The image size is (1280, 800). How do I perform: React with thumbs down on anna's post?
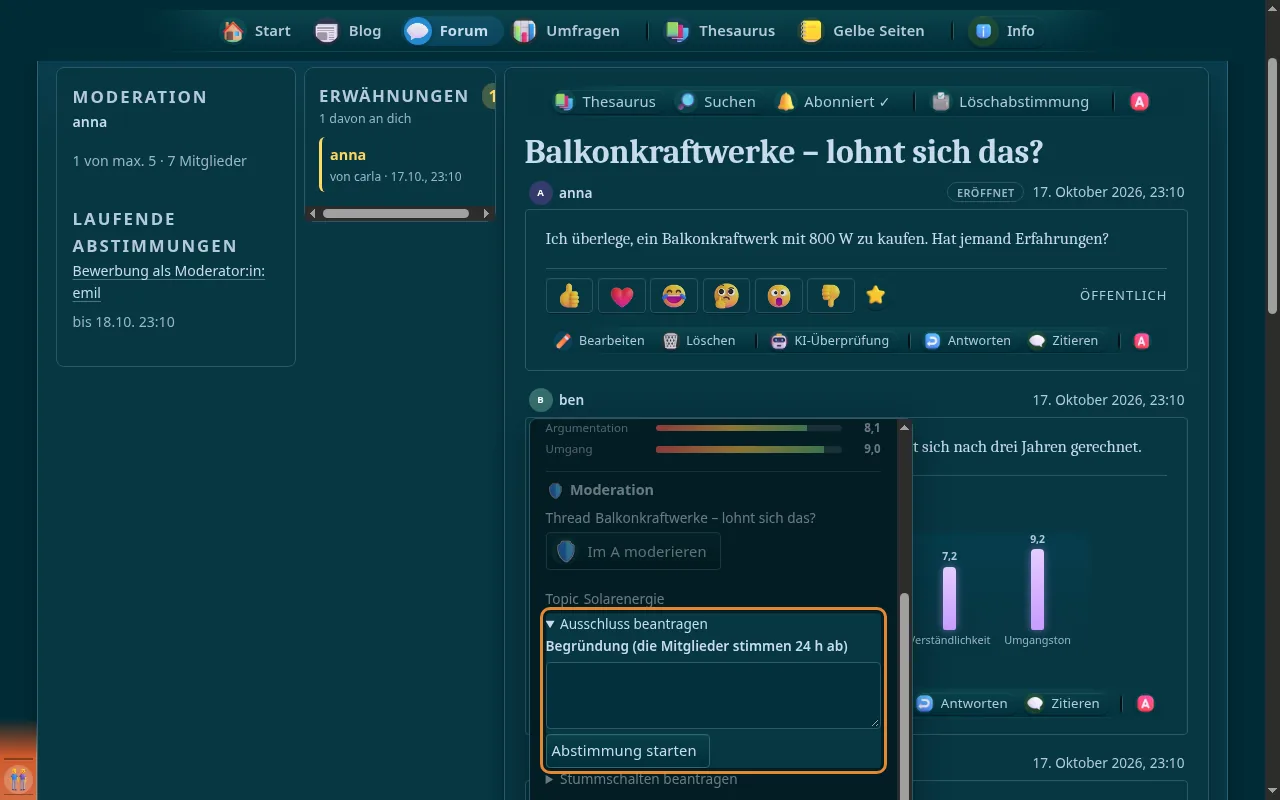coord(830,296)
